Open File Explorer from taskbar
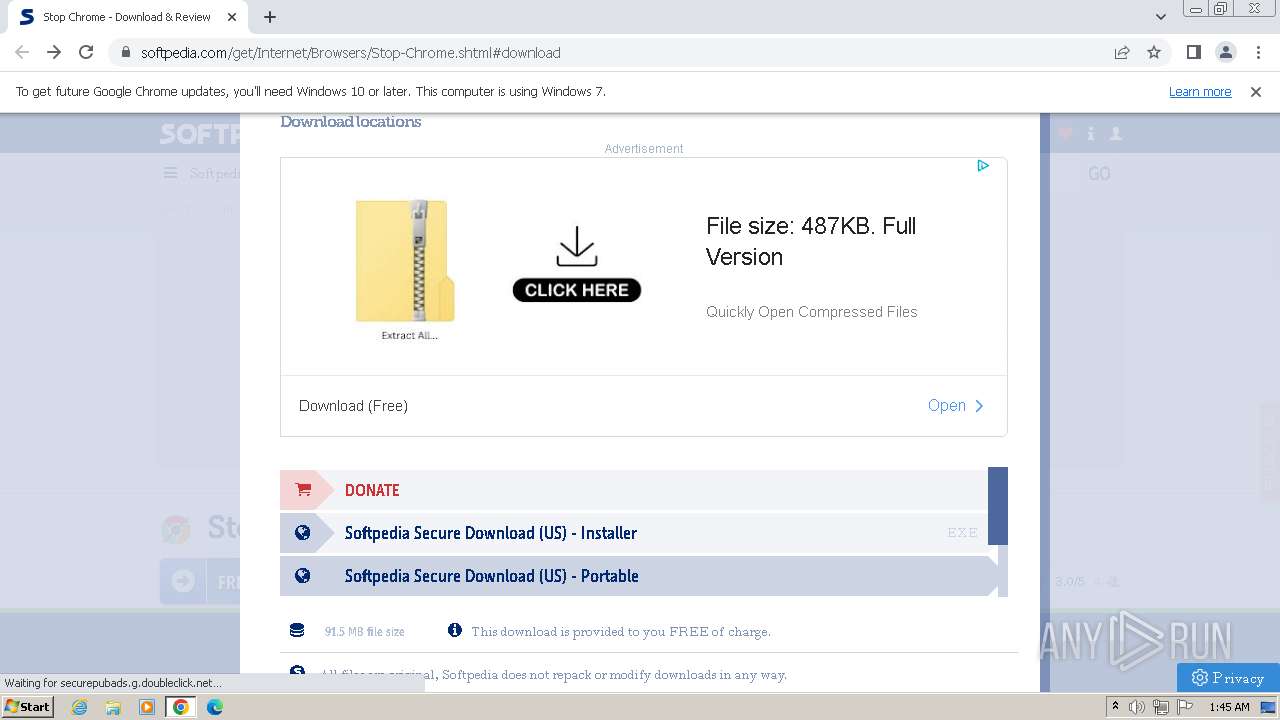This screenshot has height=720, width=1280. [113, 707]
